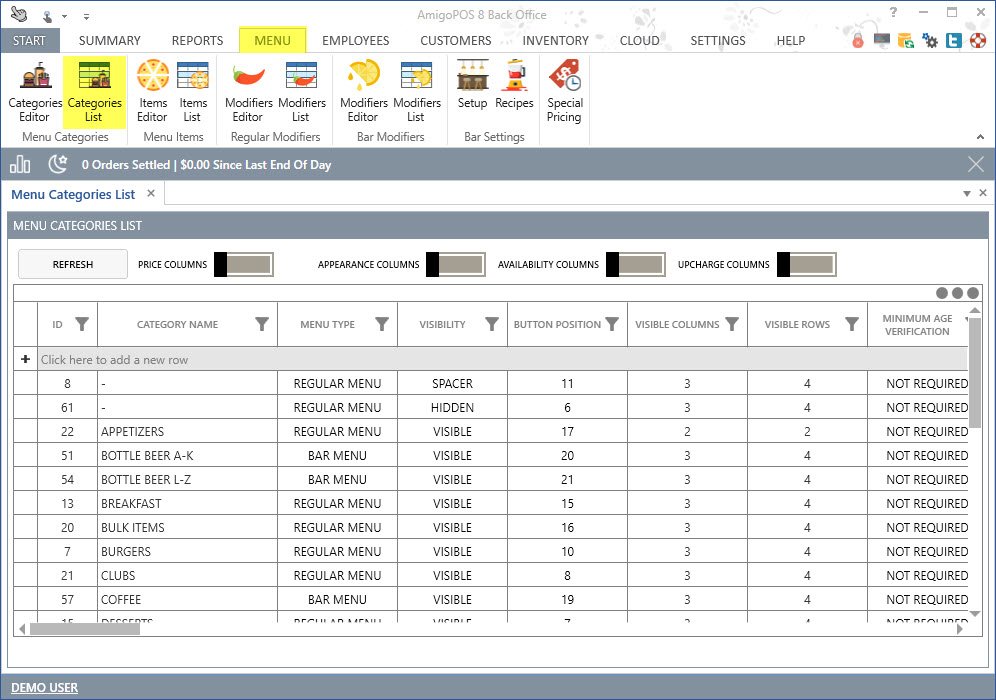
Task: Open the Category Name column filter
Action: 262,324
